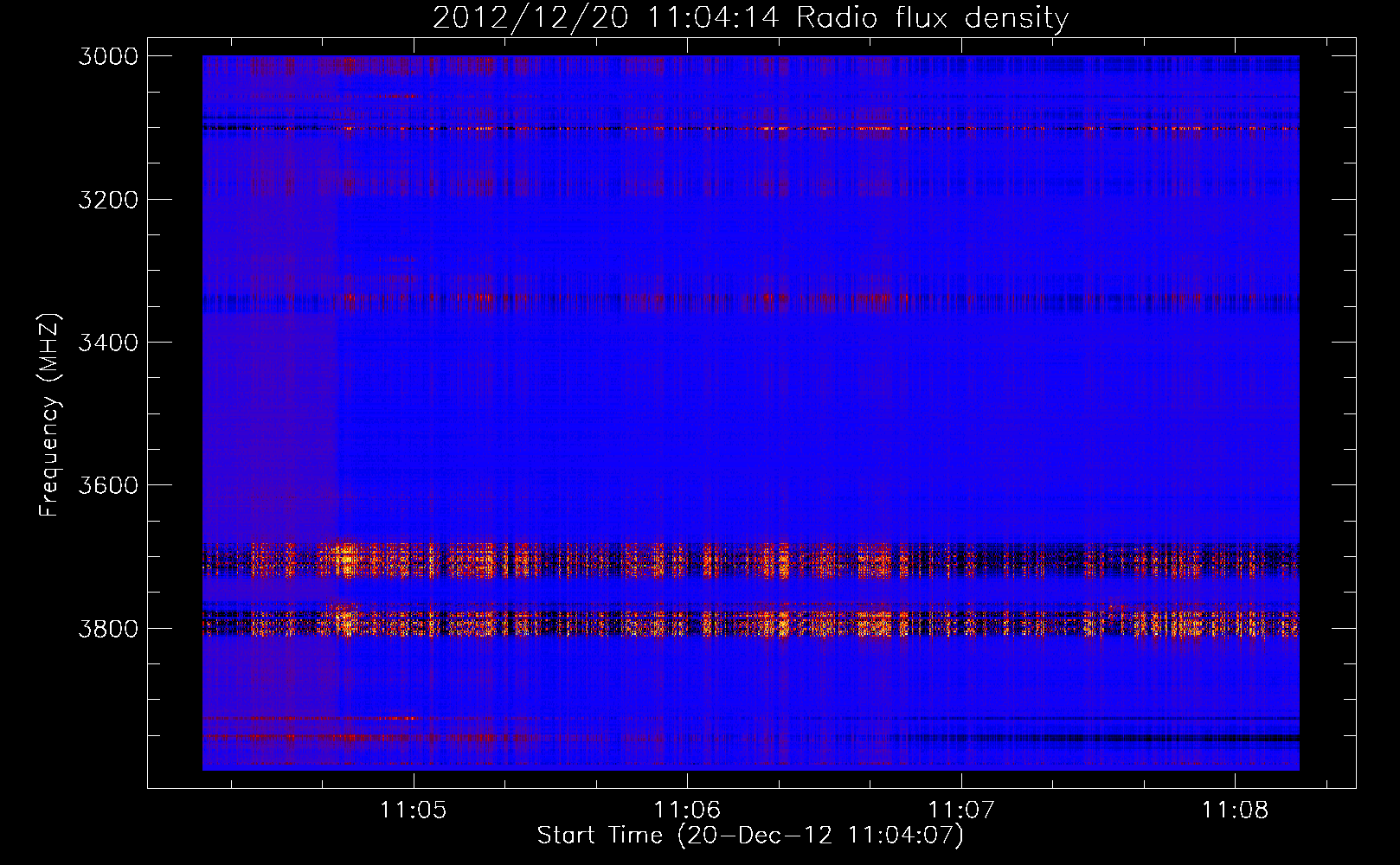Screen dimensions: 1400x865
Task: Click the 11:08 time tick label
Action: 1235,810
